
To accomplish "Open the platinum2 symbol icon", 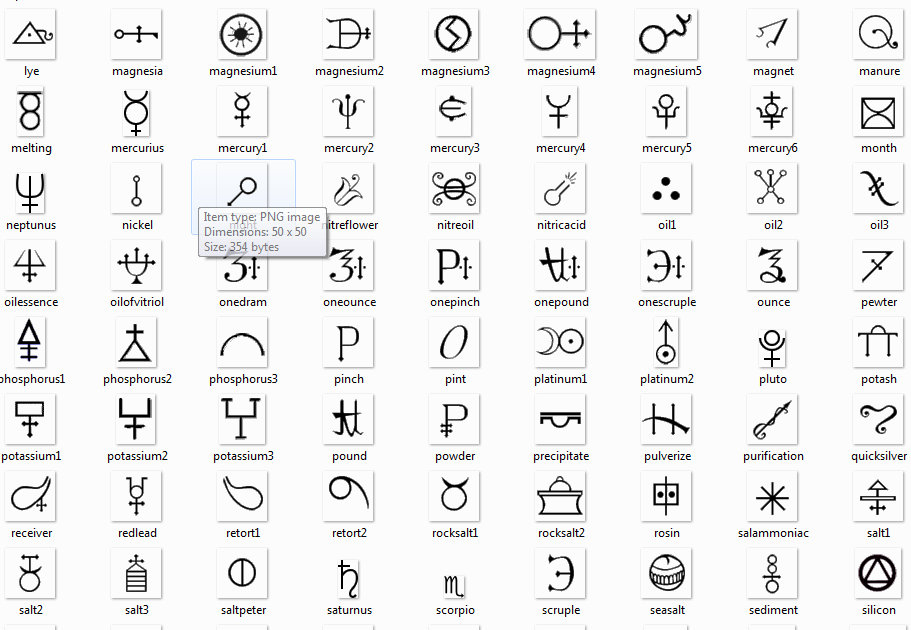I will [x=666, y=341].
